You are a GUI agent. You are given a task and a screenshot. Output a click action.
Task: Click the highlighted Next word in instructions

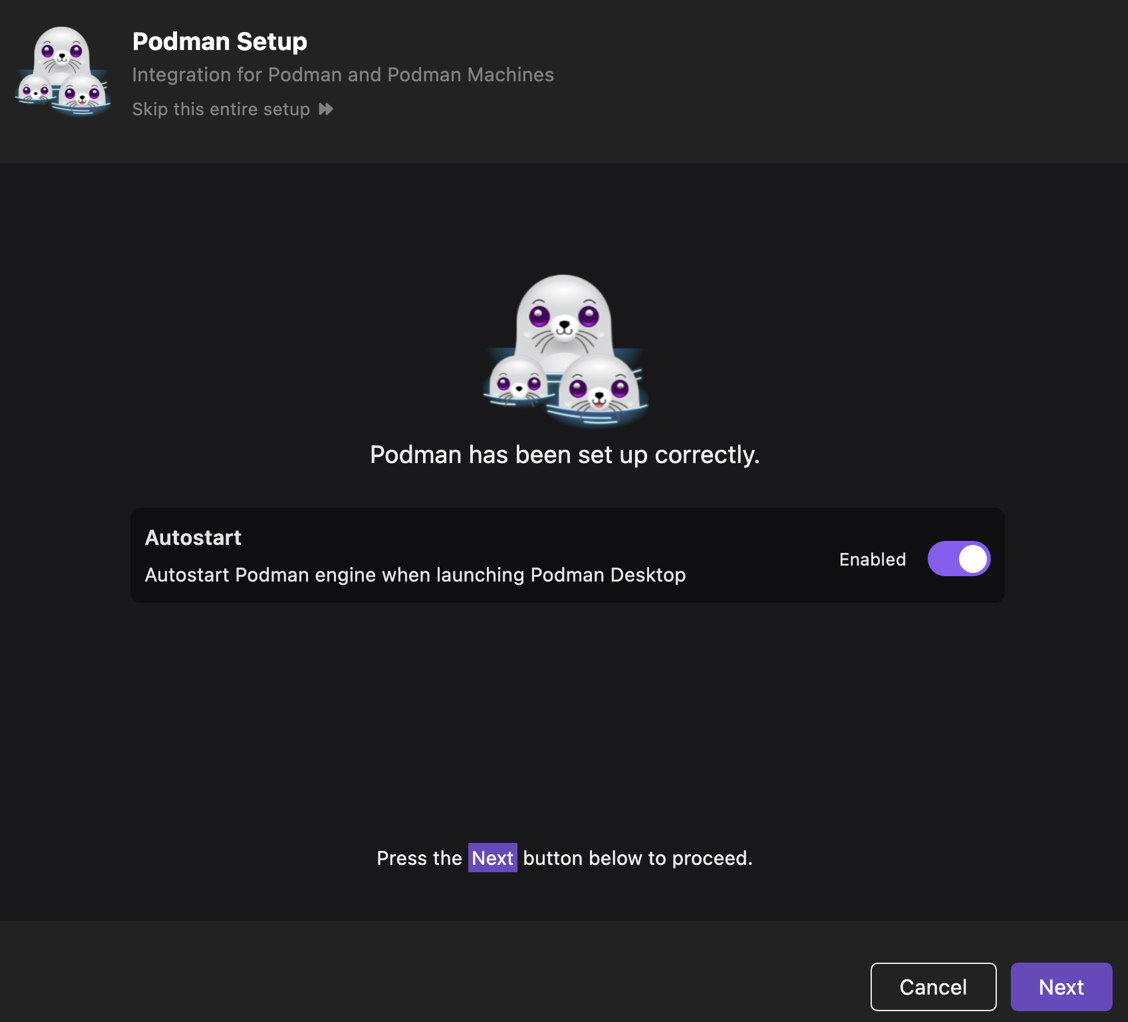(492, 858)
